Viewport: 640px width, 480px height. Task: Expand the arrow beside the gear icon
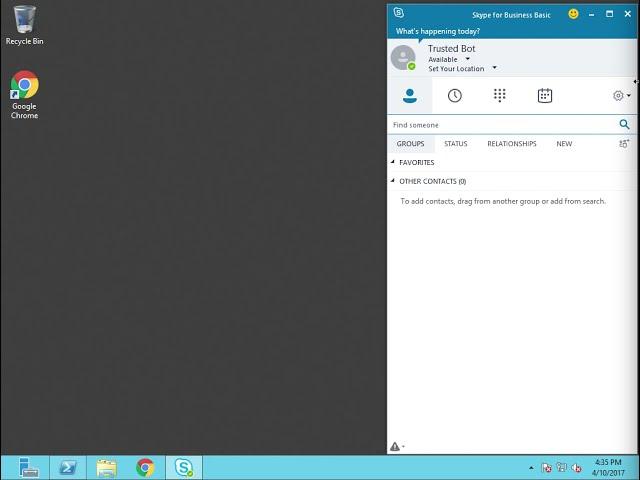(629, 96)
